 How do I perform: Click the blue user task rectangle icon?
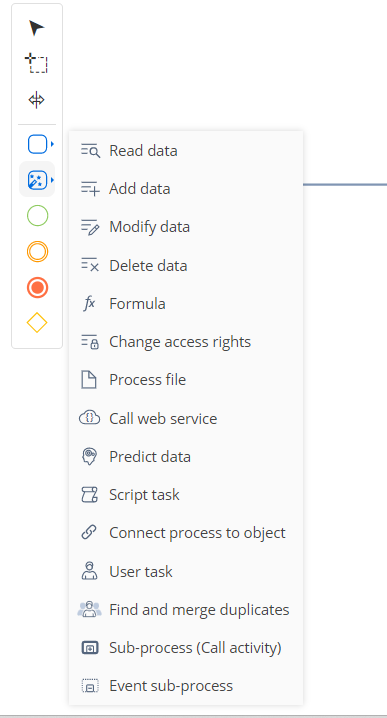click(38, 144)
